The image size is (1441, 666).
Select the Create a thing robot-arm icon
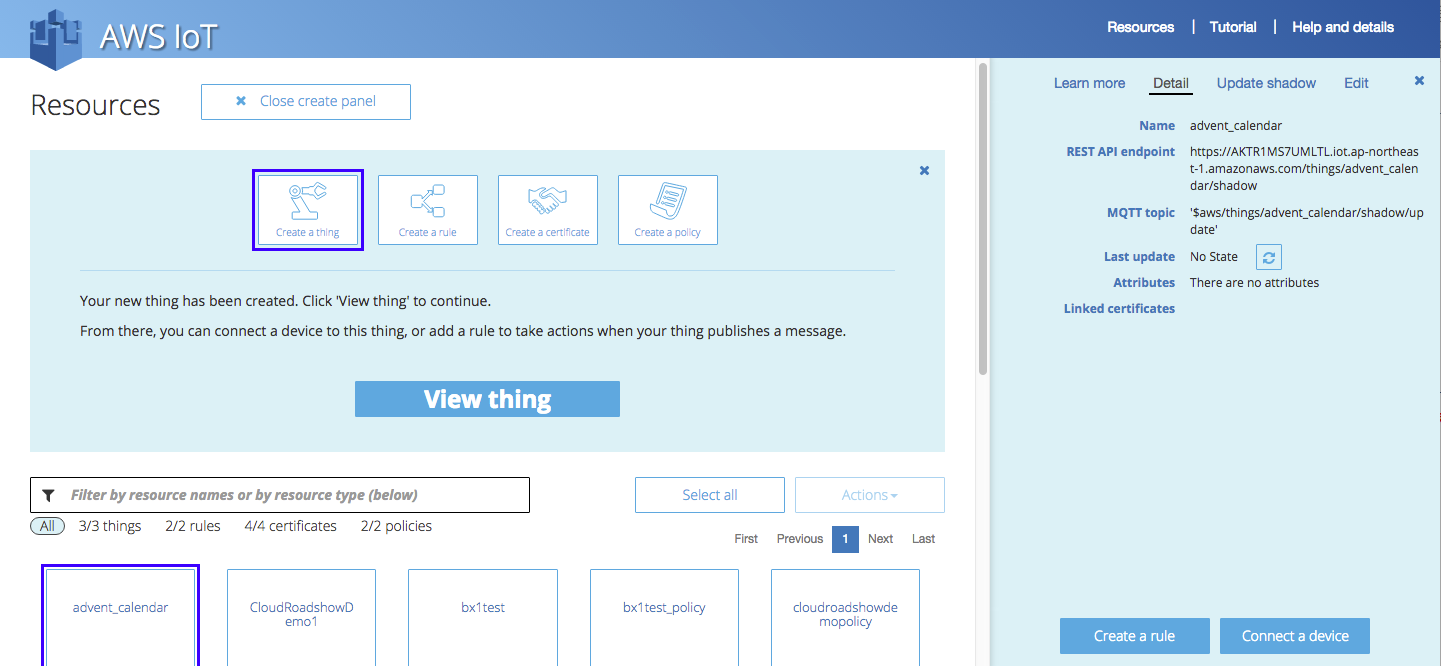(x=308, y=210)
